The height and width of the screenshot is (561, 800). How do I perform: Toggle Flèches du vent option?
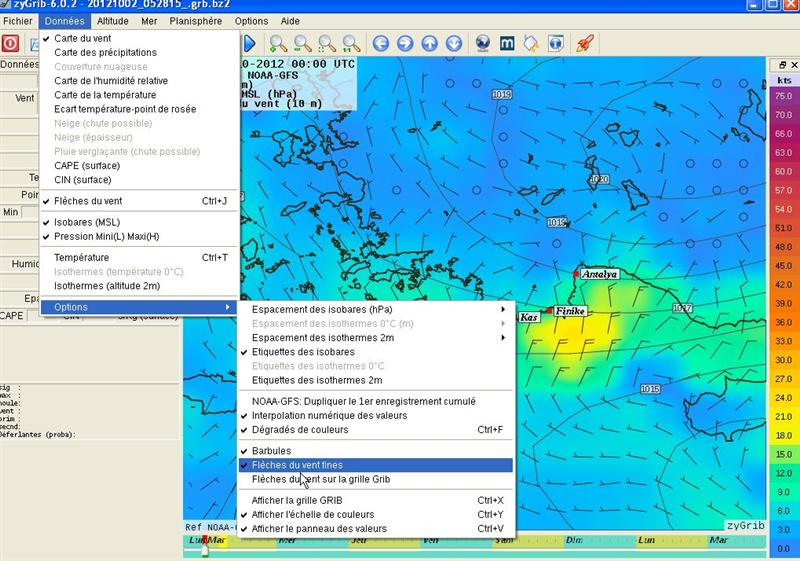(x=139, y=201)
